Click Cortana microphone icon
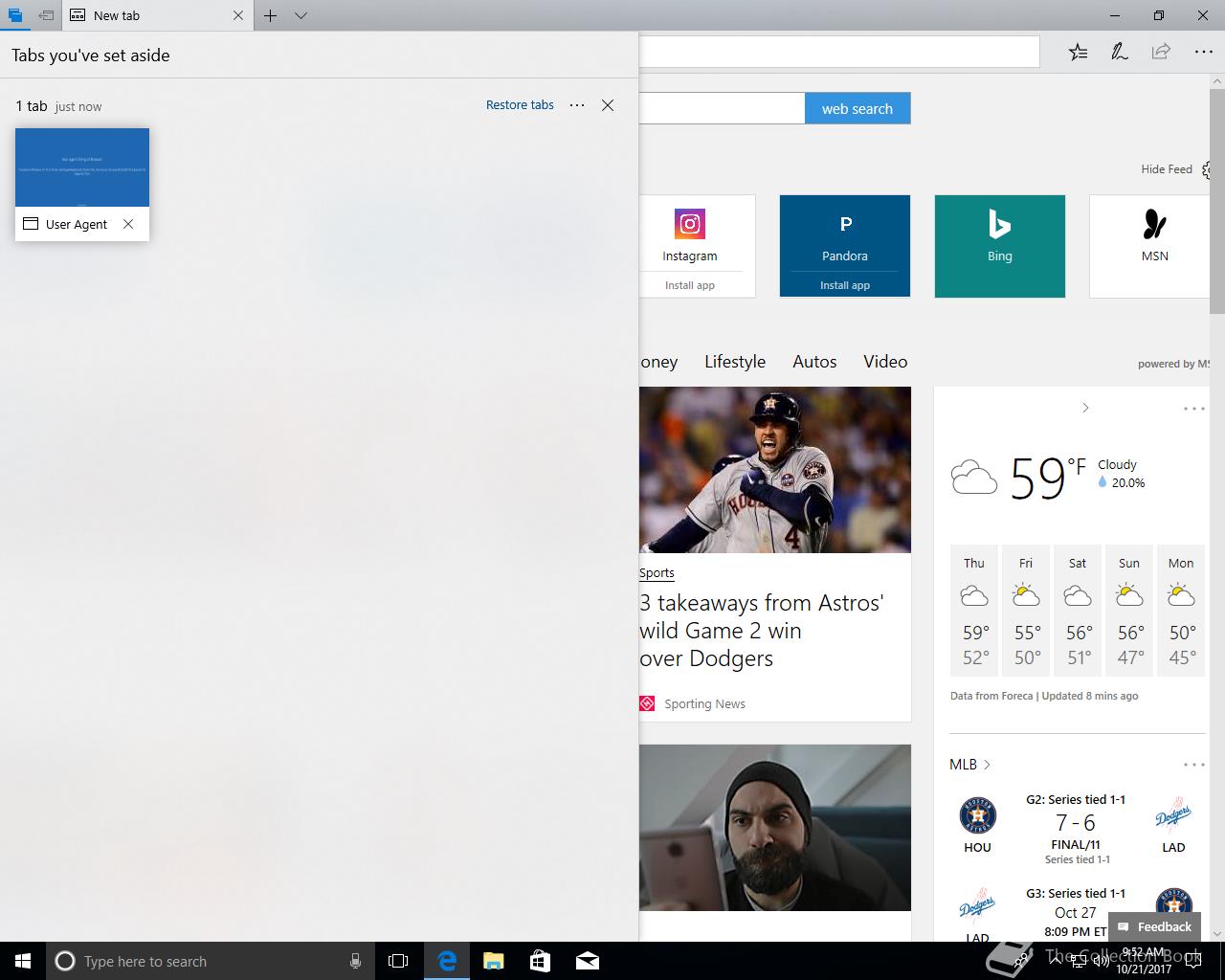 coord(355,961)
